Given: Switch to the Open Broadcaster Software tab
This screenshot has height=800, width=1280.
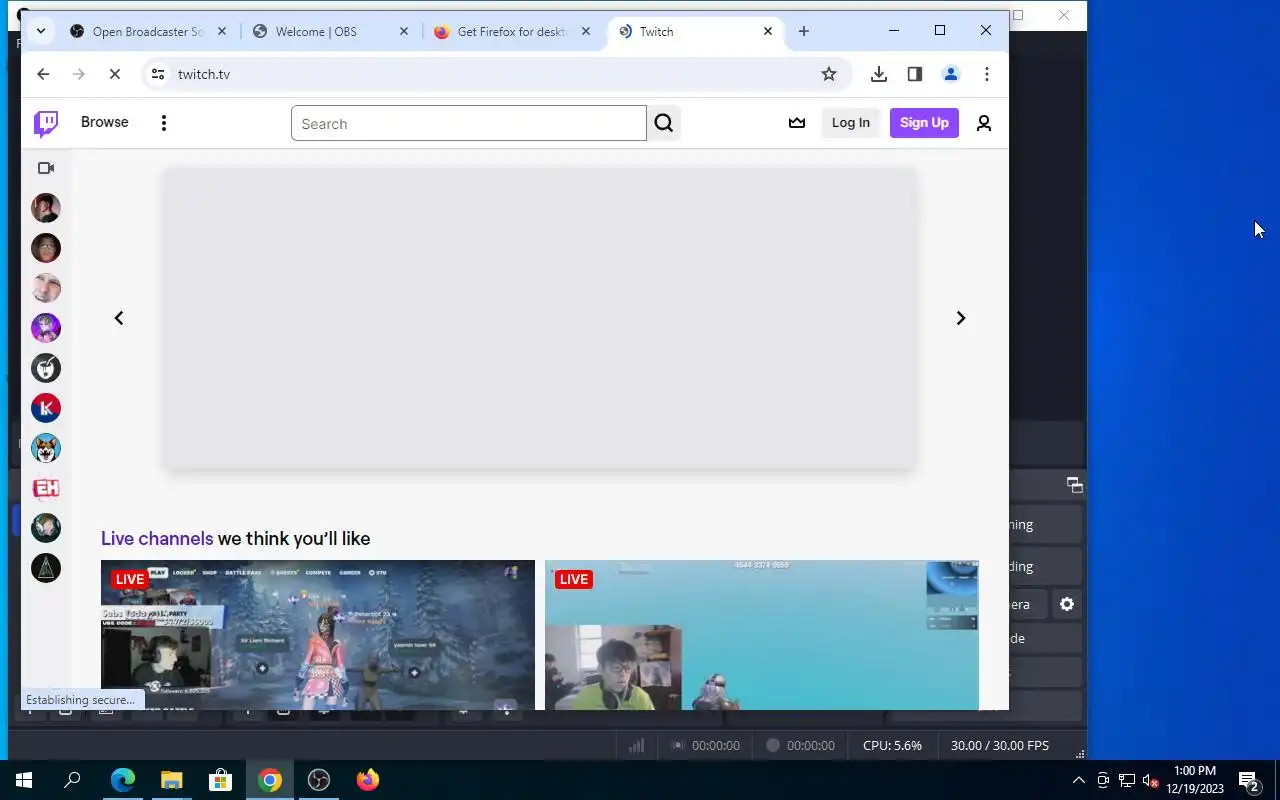Looking at the screenshot, I should click(149, 32).
